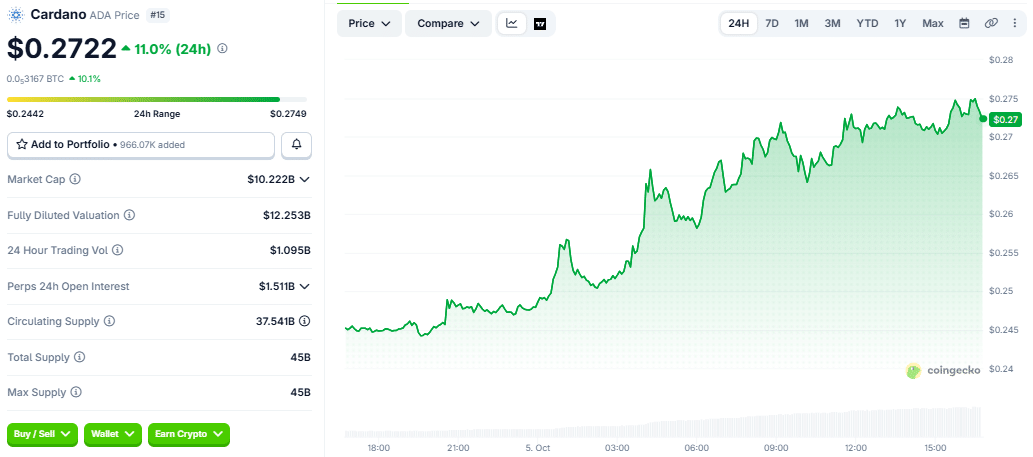Select the YTD time range tab
Viewport: 1033px width, 457px height.
click(867, 23)
